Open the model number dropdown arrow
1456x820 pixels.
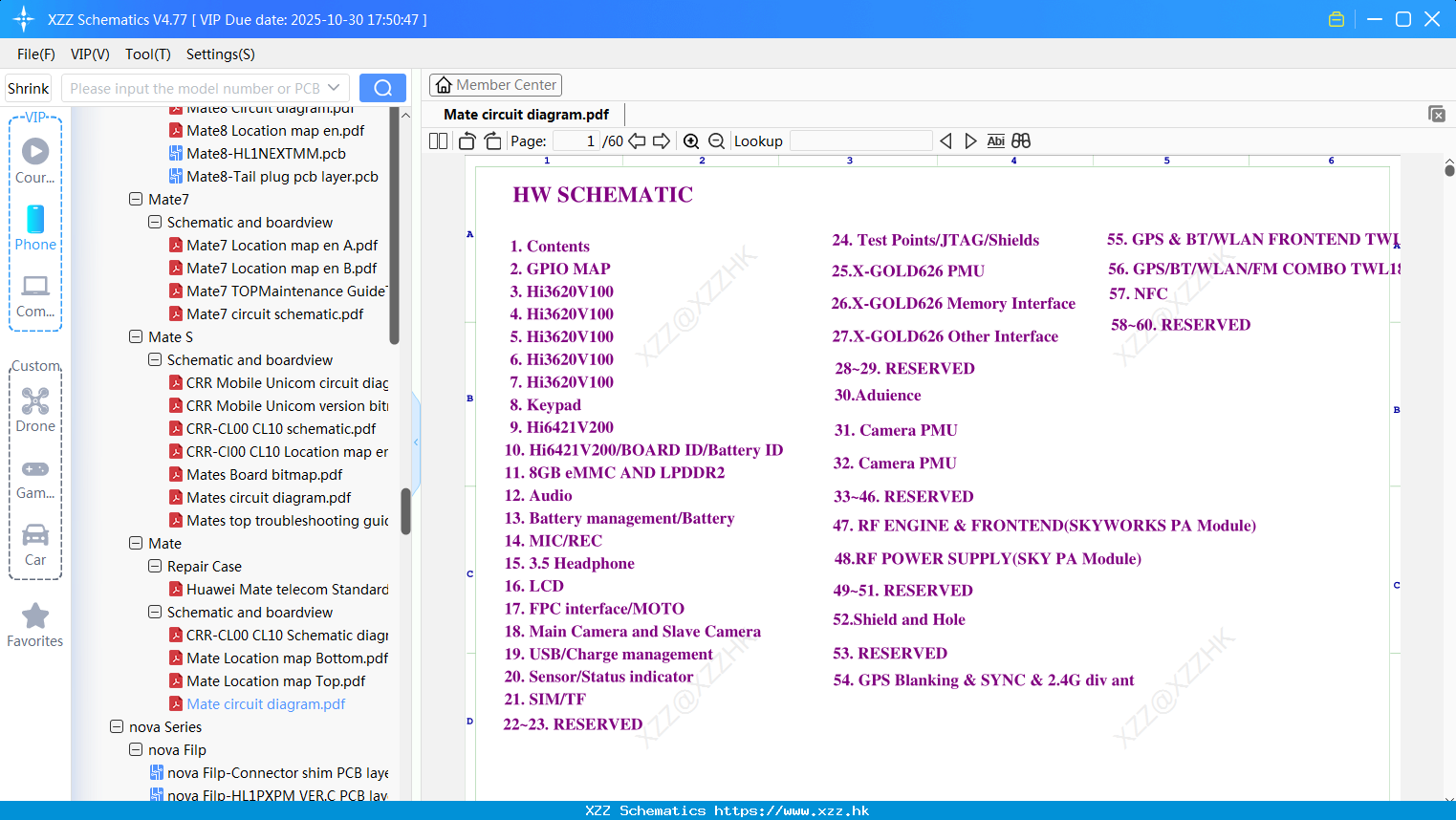pos(334,88)
